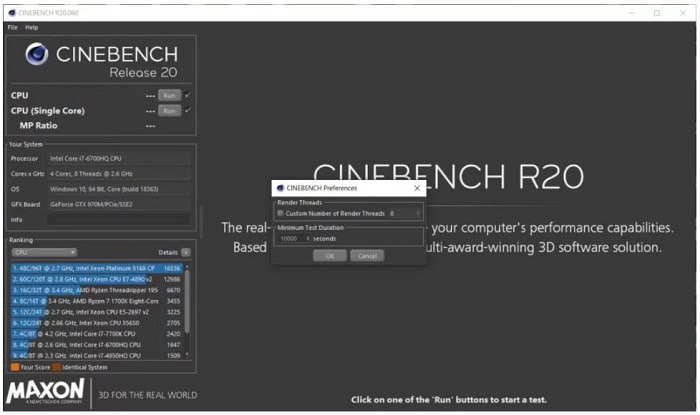The height and width of the screenshot is (415, 700).
Task: Click the render threads count field
Action: point(404,213)
